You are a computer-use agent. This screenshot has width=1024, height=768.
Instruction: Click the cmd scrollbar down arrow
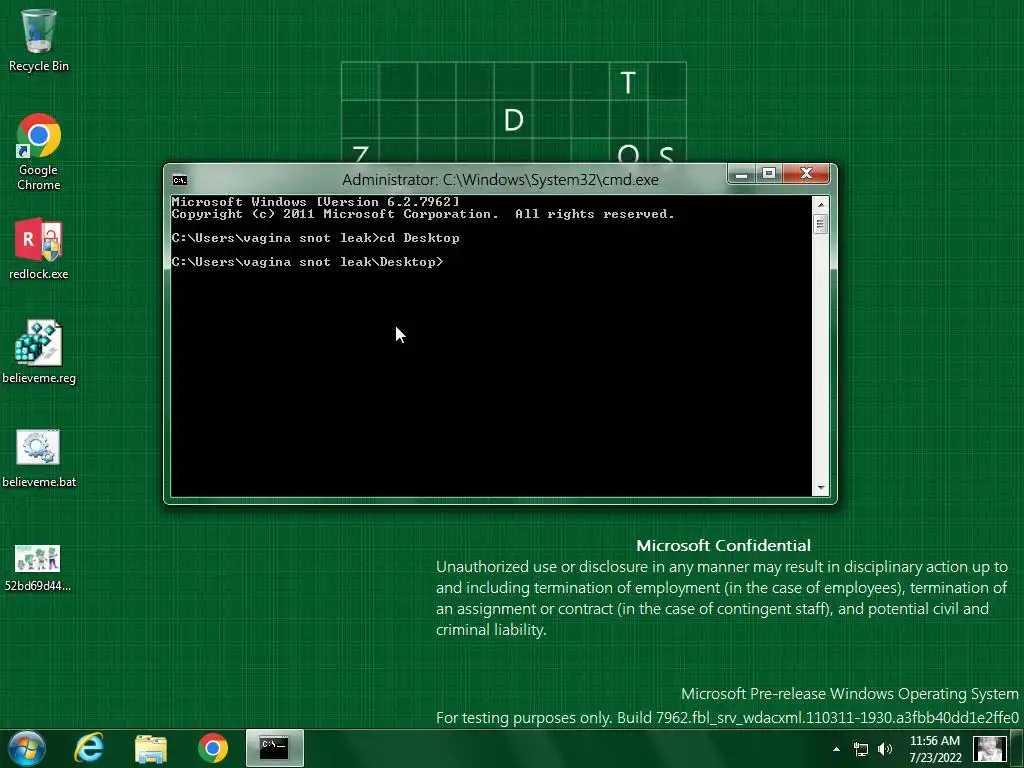coord(821,488)
